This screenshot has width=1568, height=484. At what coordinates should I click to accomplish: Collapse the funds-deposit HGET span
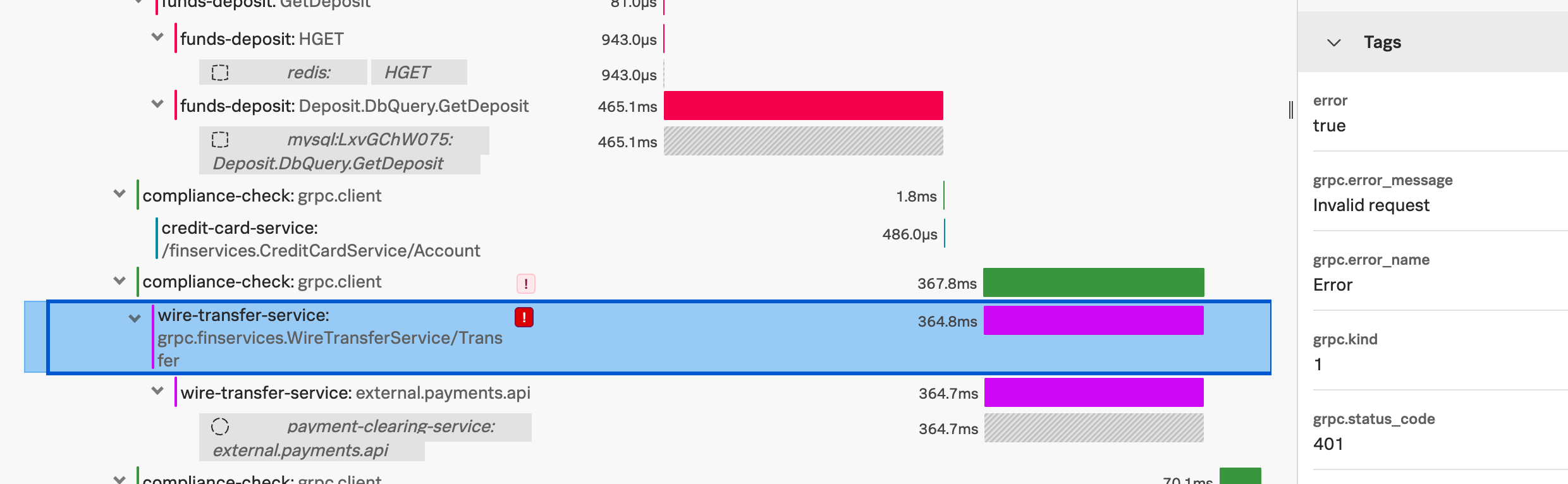pyautogui.click(x=157, y=37)
